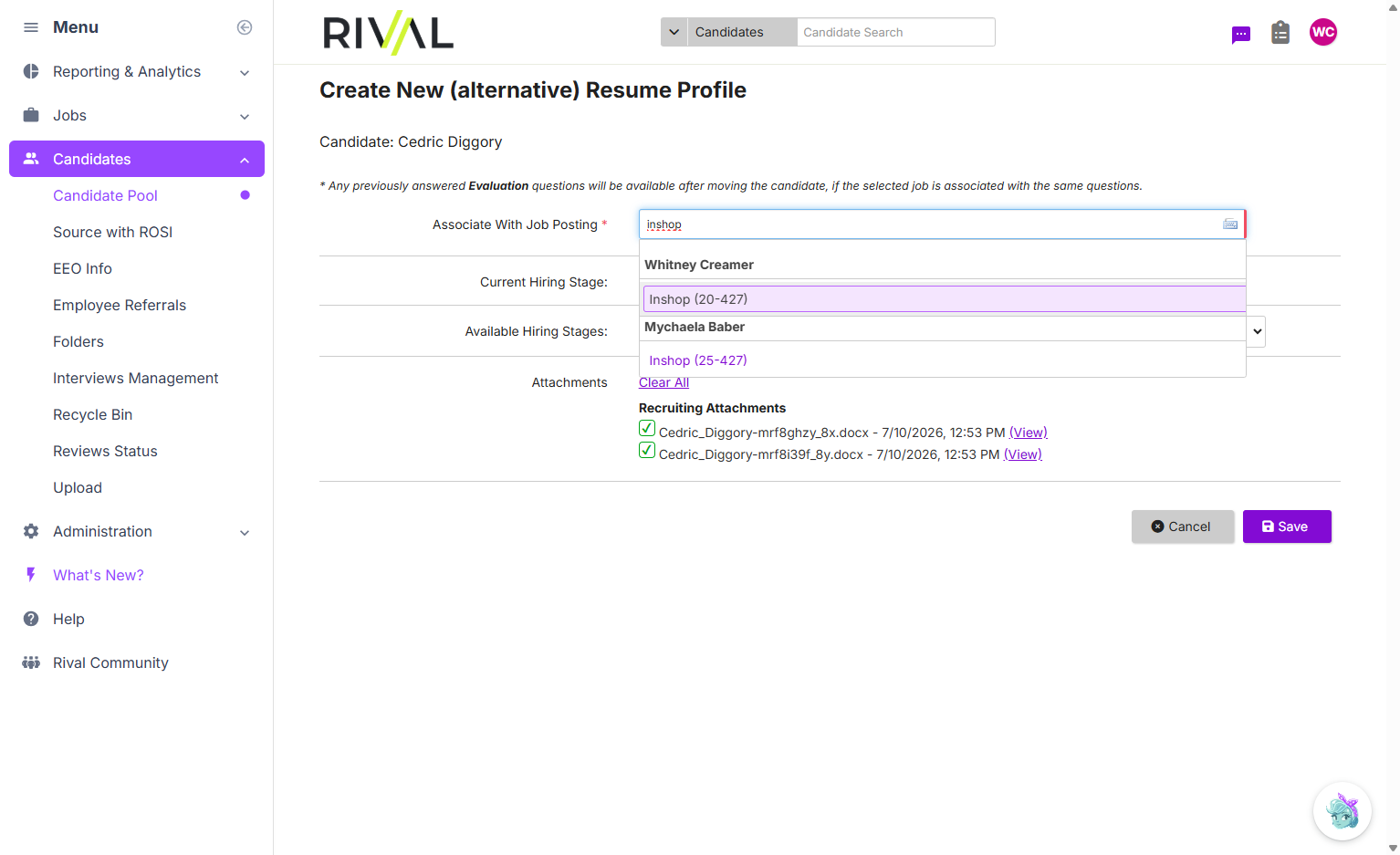Open the Recycle Bin page

click(x=92, y=414)
